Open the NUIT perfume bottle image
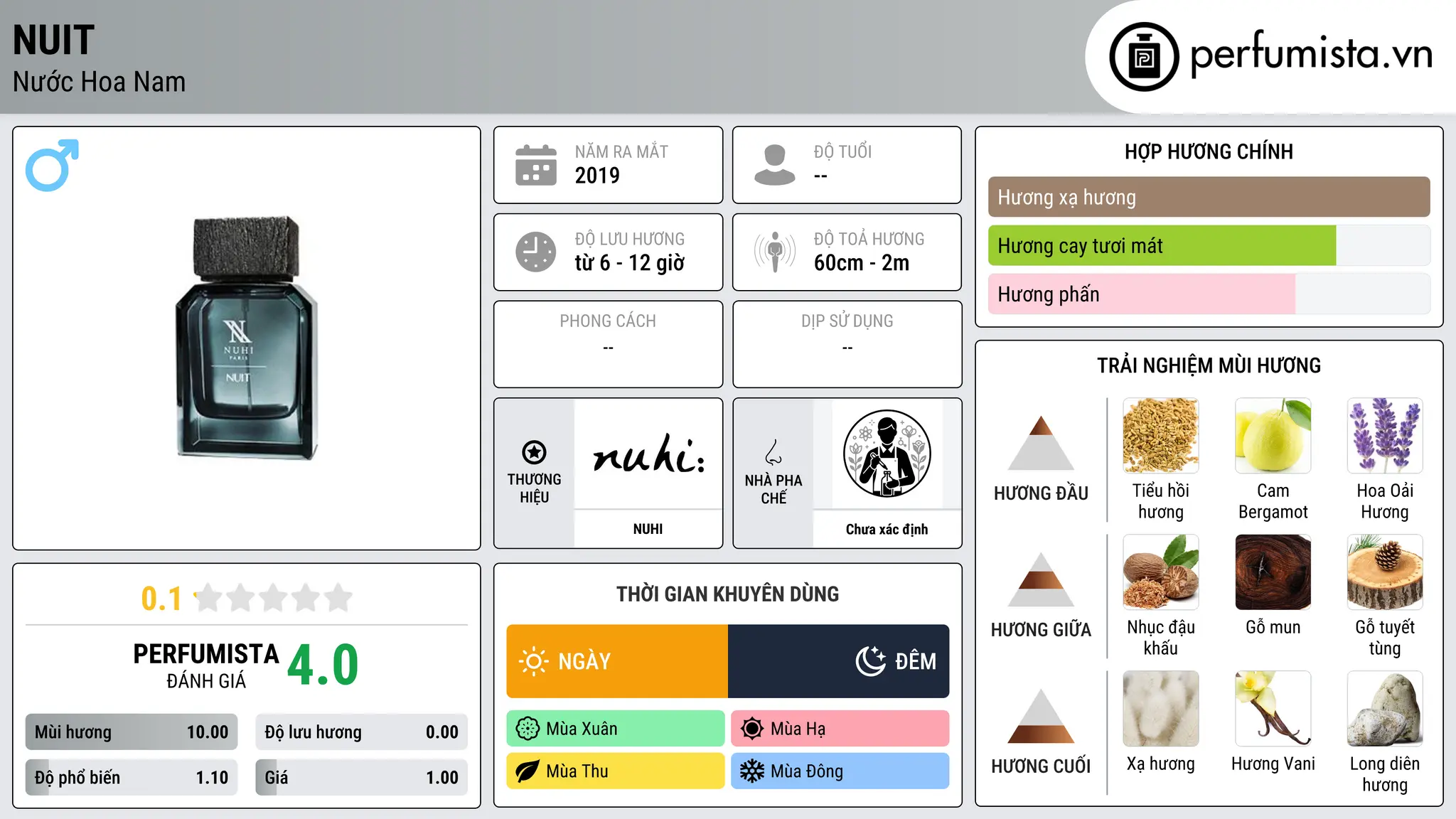 (246, 338)
